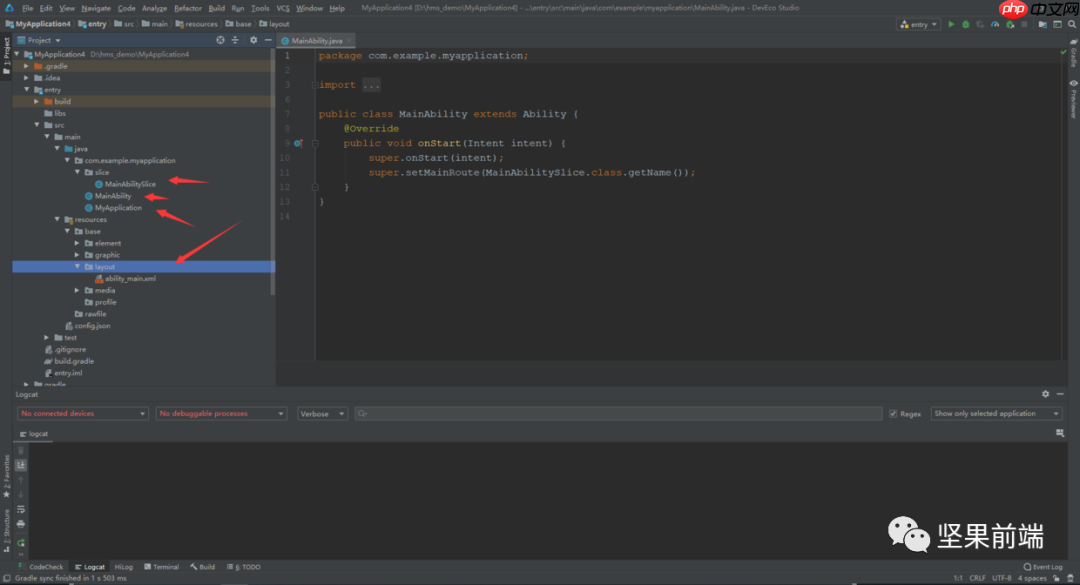Open the Refactor menu

click(188, 8)
